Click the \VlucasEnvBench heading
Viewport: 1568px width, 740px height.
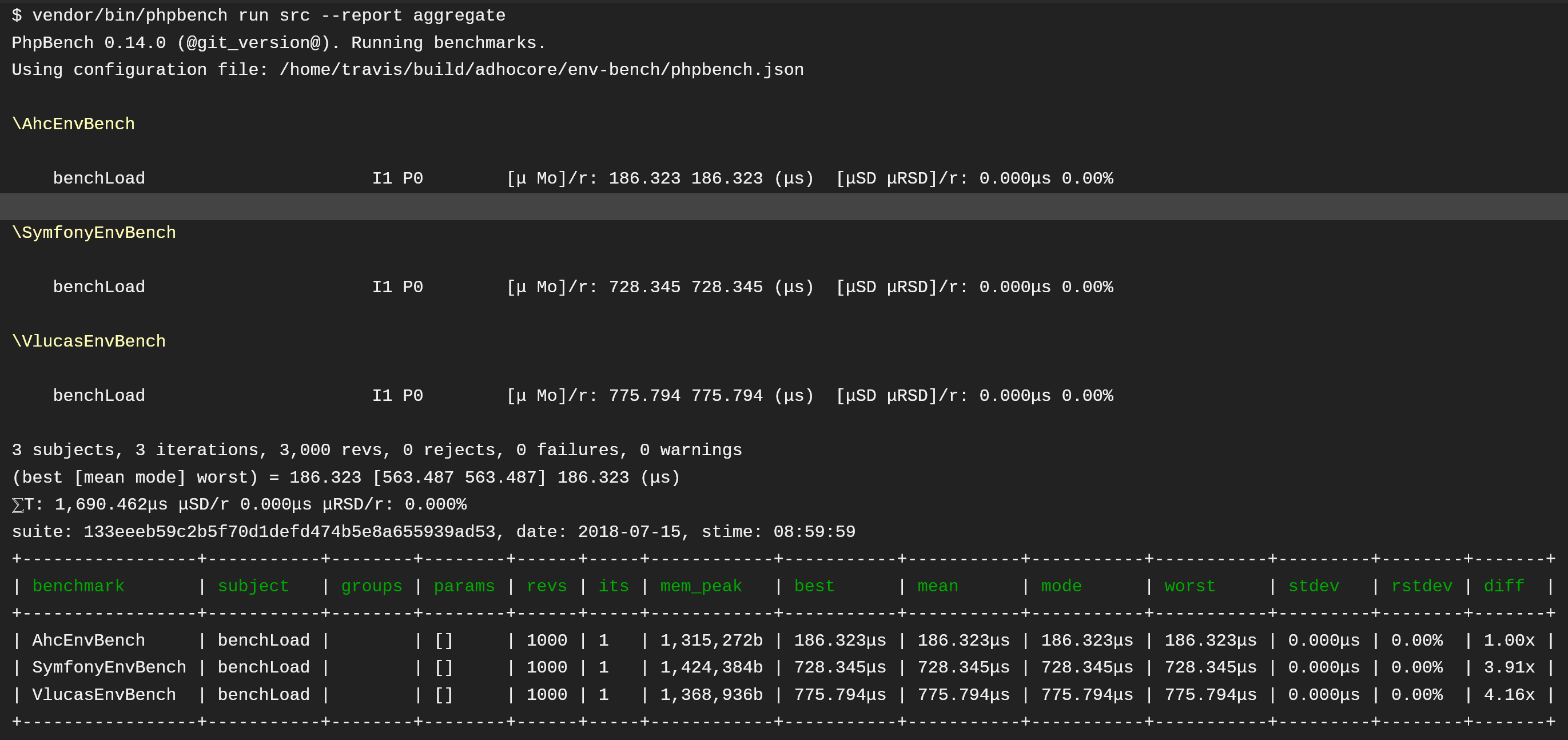(89, 341)
